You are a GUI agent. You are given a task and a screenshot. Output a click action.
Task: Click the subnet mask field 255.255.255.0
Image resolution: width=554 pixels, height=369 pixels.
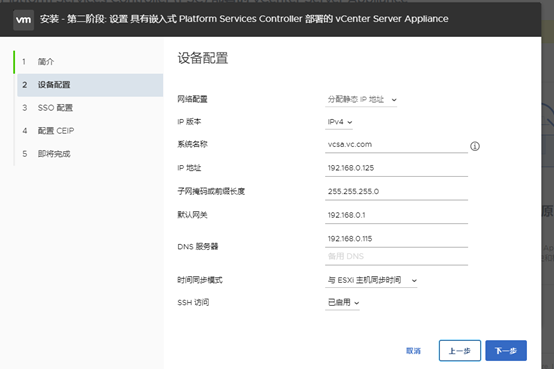pos(396,192)
